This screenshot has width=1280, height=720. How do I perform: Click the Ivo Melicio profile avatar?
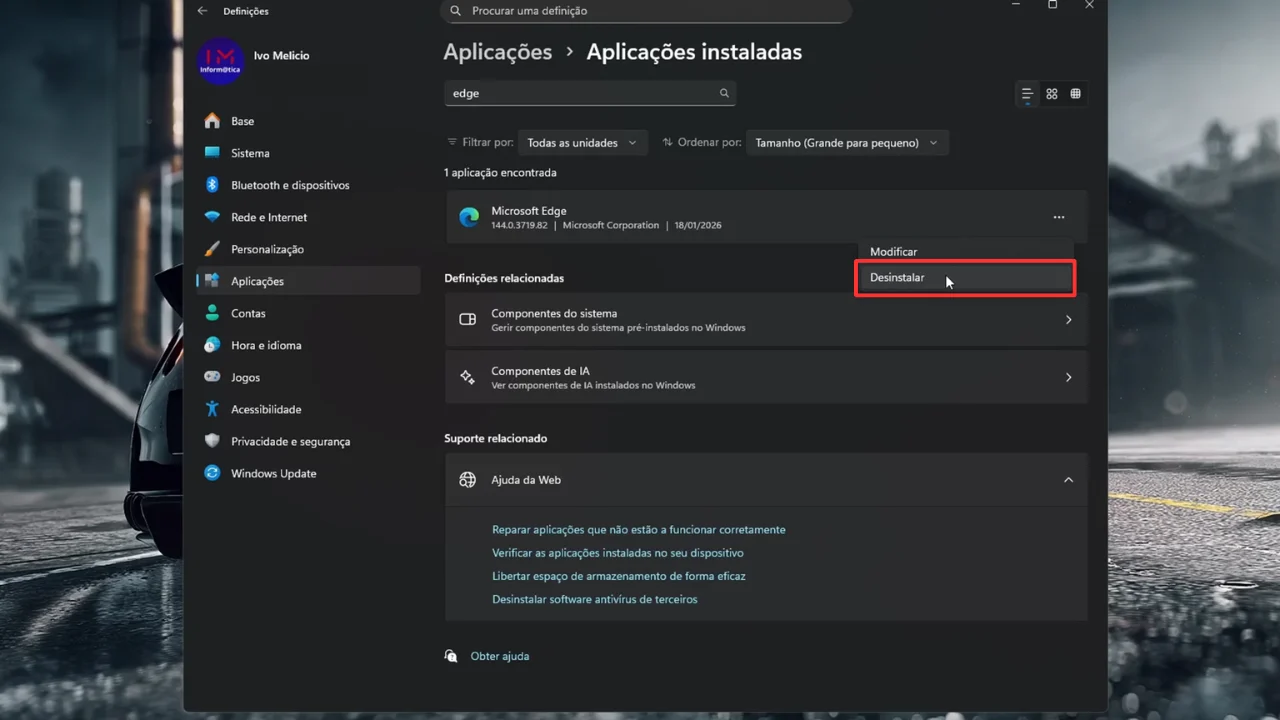click(x=220, y=62)
